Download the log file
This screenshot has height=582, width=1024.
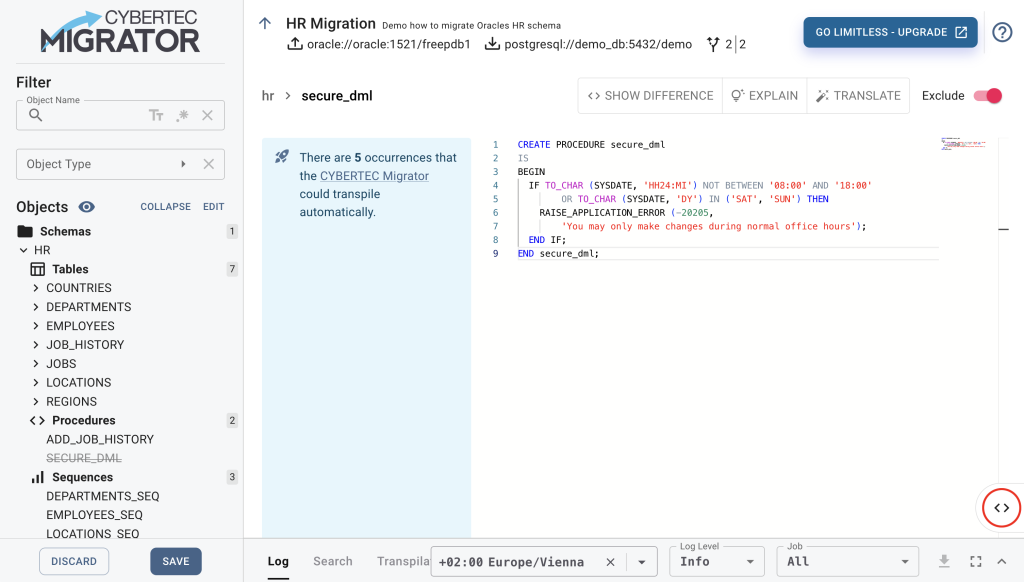pos(944,561)
